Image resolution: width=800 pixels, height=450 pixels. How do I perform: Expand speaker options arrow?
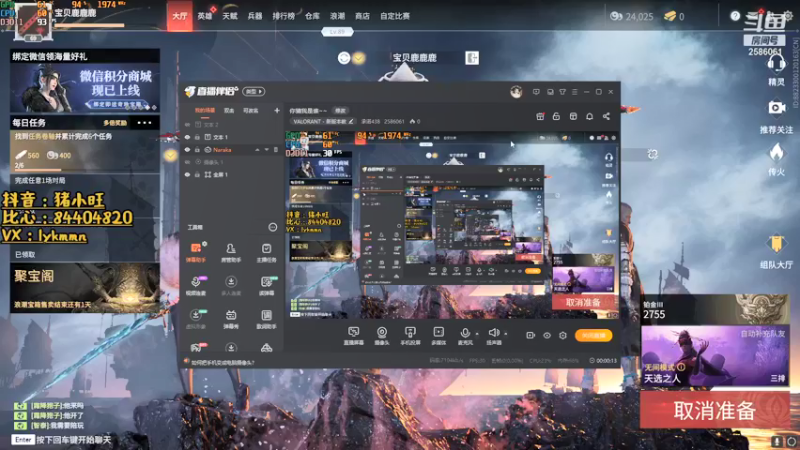pos(506,334)
